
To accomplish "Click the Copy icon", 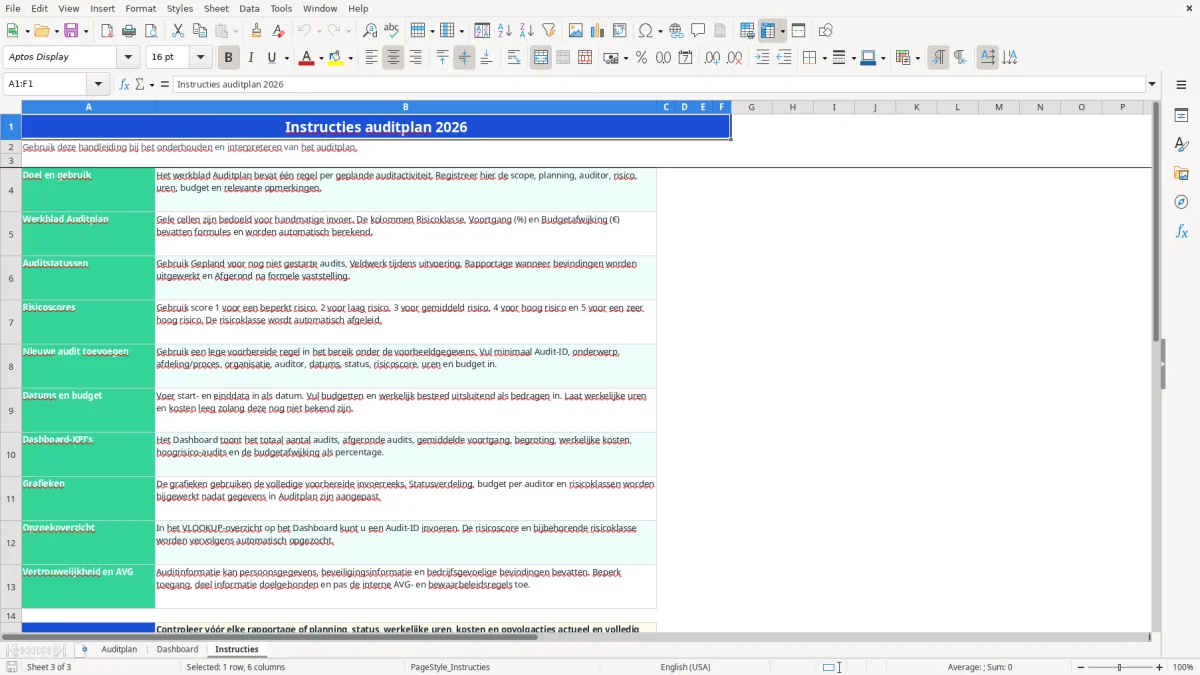I will tap(199, 31).
